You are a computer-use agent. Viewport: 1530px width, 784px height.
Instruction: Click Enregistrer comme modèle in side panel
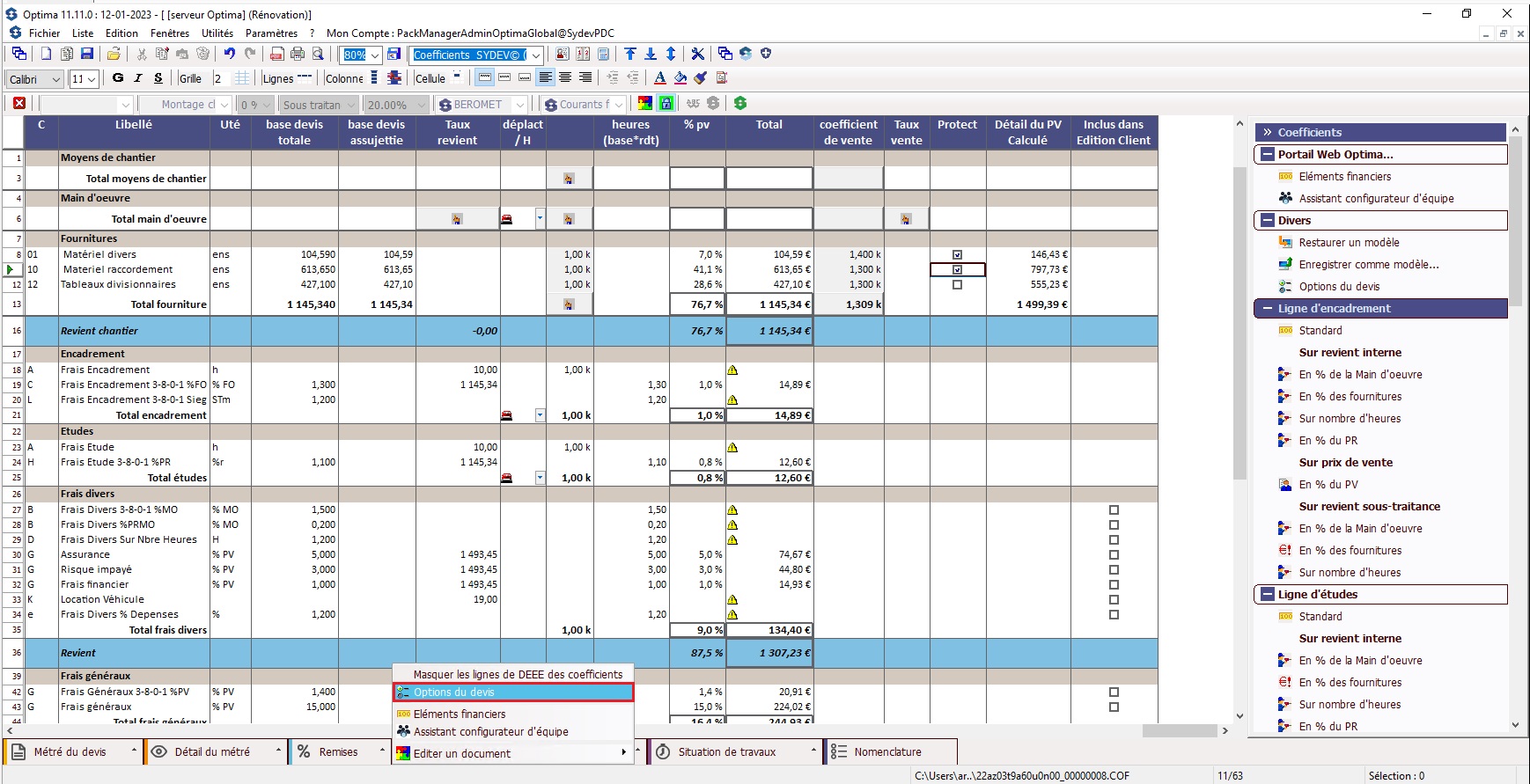1369,264
